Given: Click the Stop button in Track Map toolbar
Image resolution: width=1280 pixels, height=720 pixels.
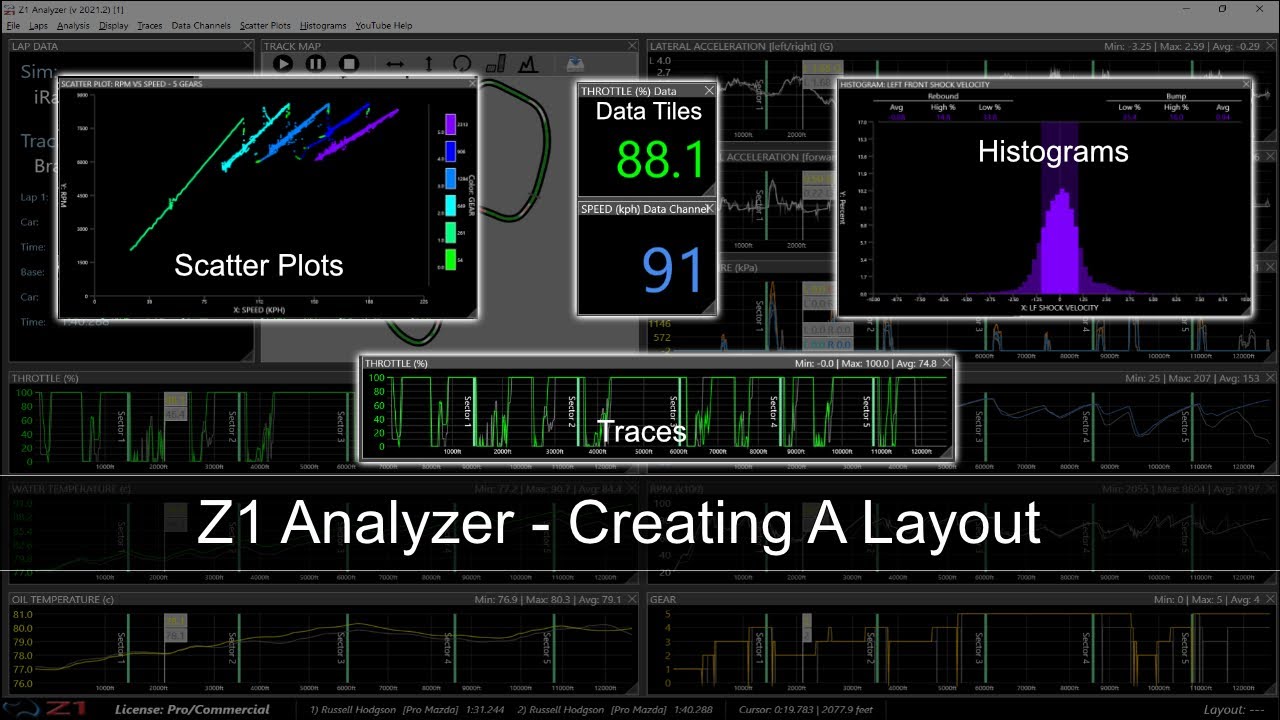Looking at the screenshot, I should (349, 63).
